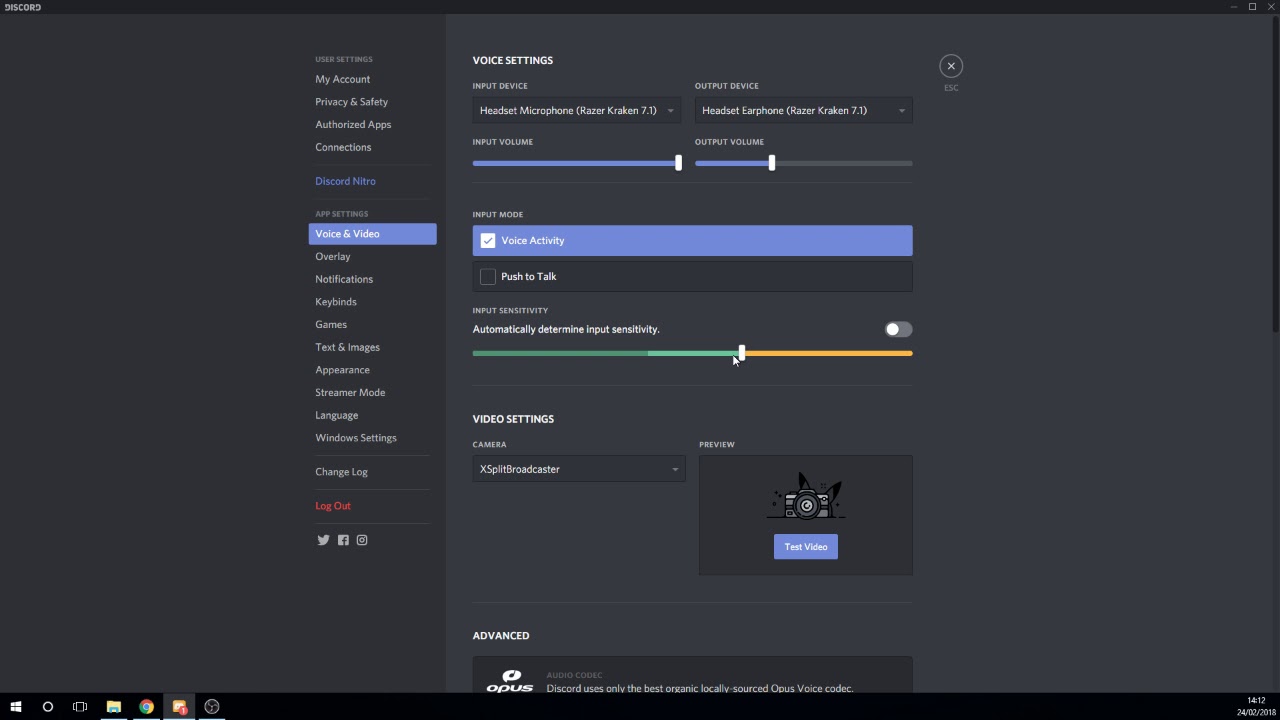This screenshot has width=1280, height=720.
Task: Click the 'ADVANCED' heading
Action: (501, 636)
